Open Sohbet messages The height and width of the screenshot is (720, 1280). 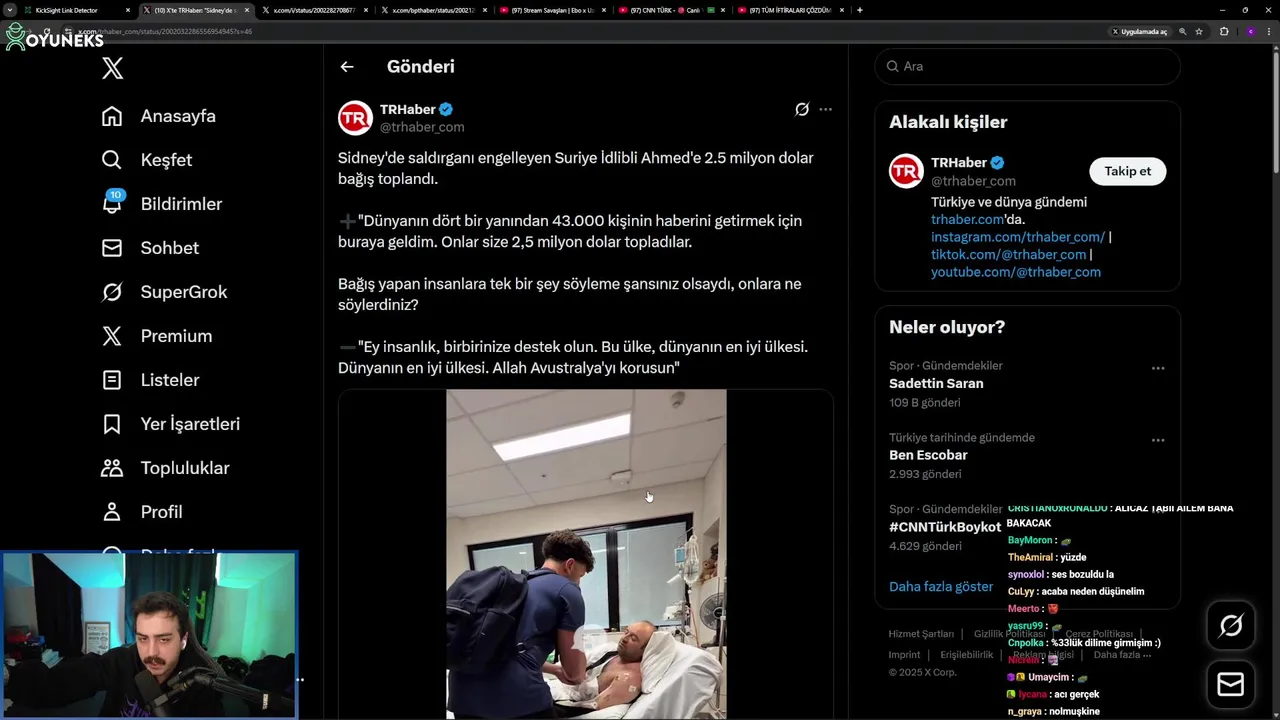coord(150,248)
